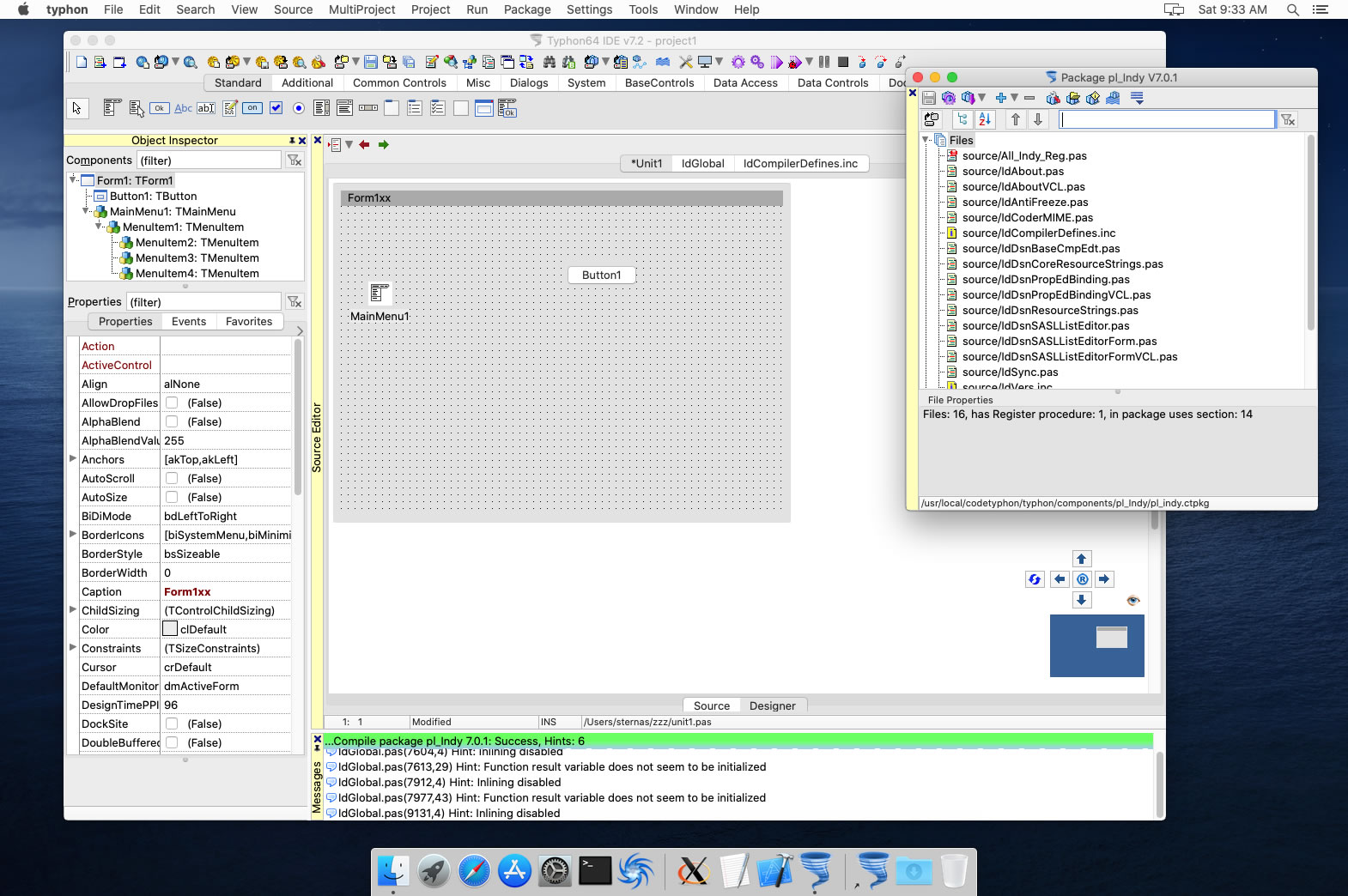Viewport: 1348px width, 896px height.
Task: Click the purple gear build icon
Action: pos(738,62)
